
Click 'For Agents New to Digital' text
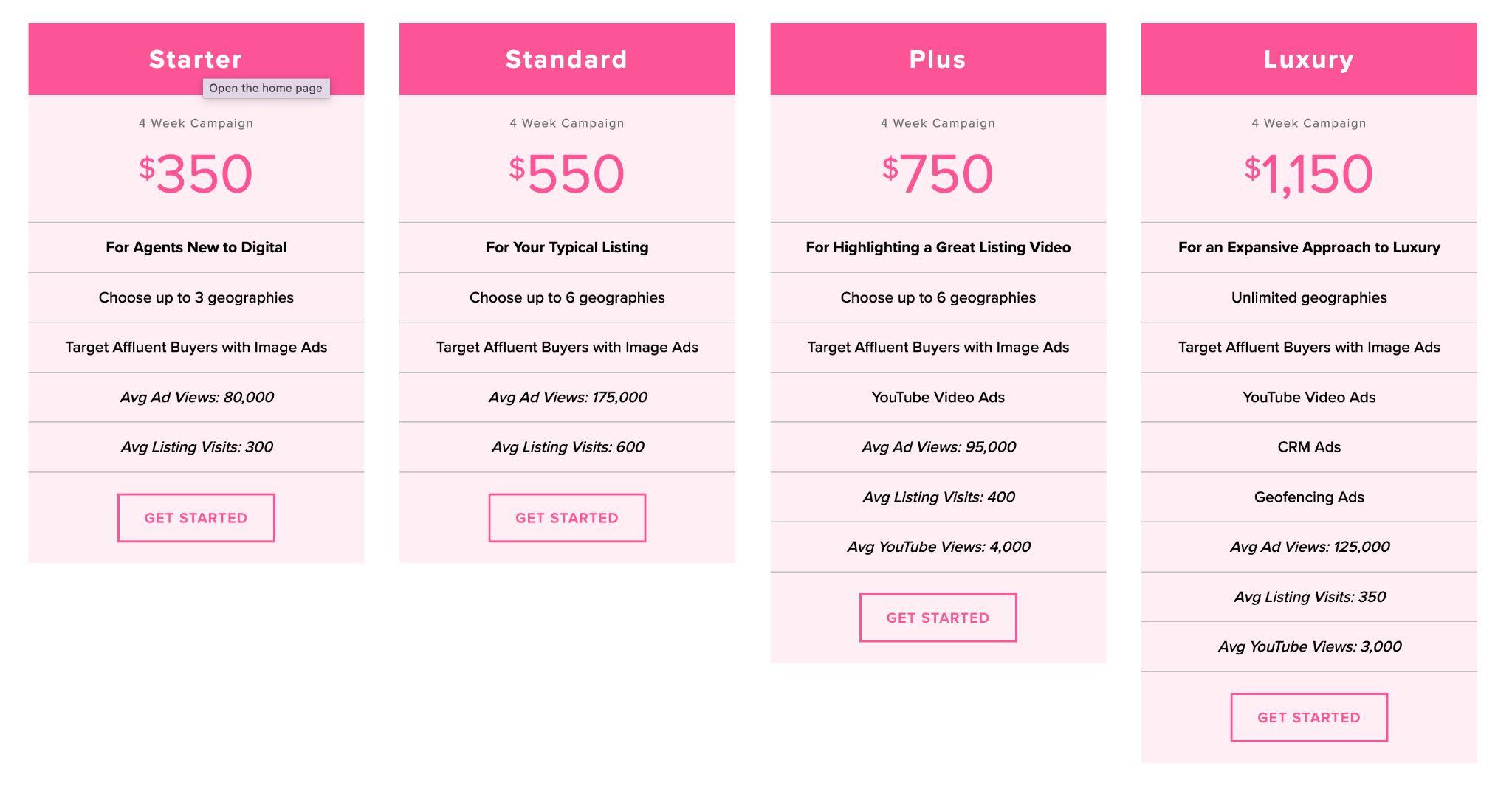click(196, 247)
